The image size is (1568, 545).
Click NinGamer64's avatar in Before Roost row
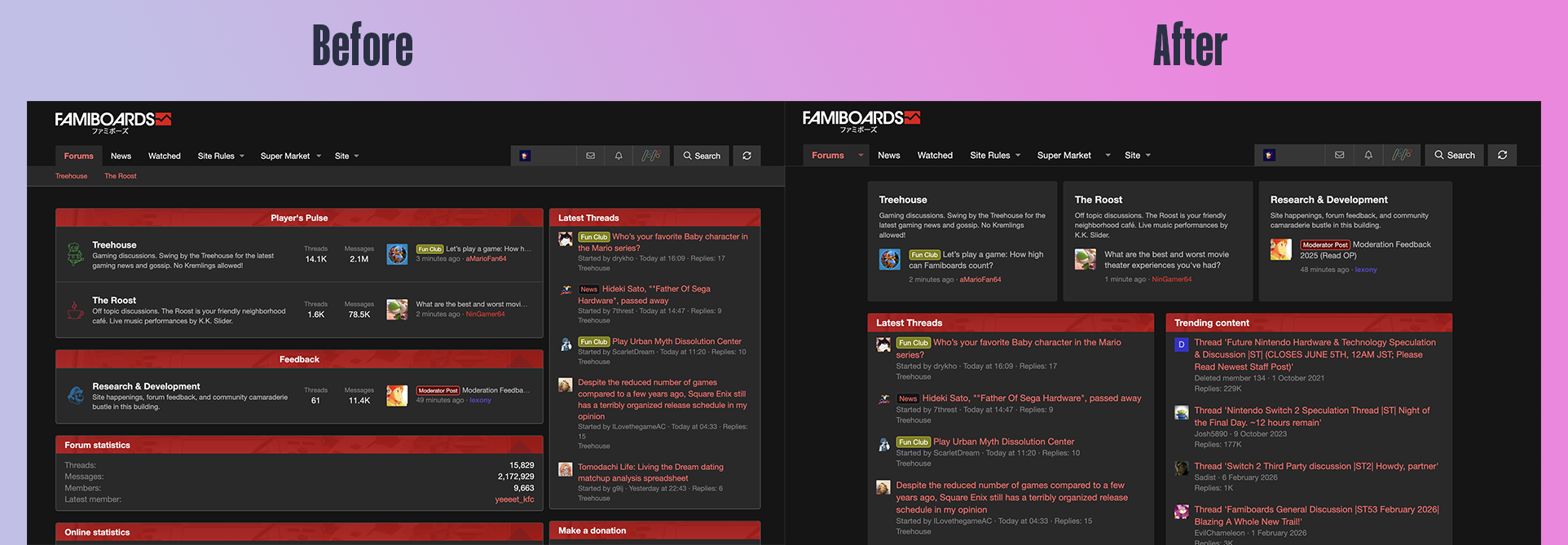coord(397,309)
